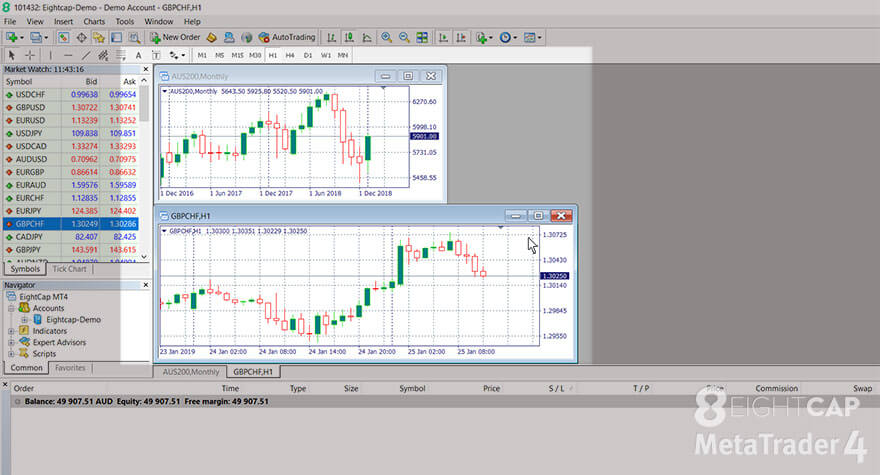Image resolution: width=880 pixels, height=475 pixels.
Task: Switch timeframe to M15
Action: click(237, 55)
